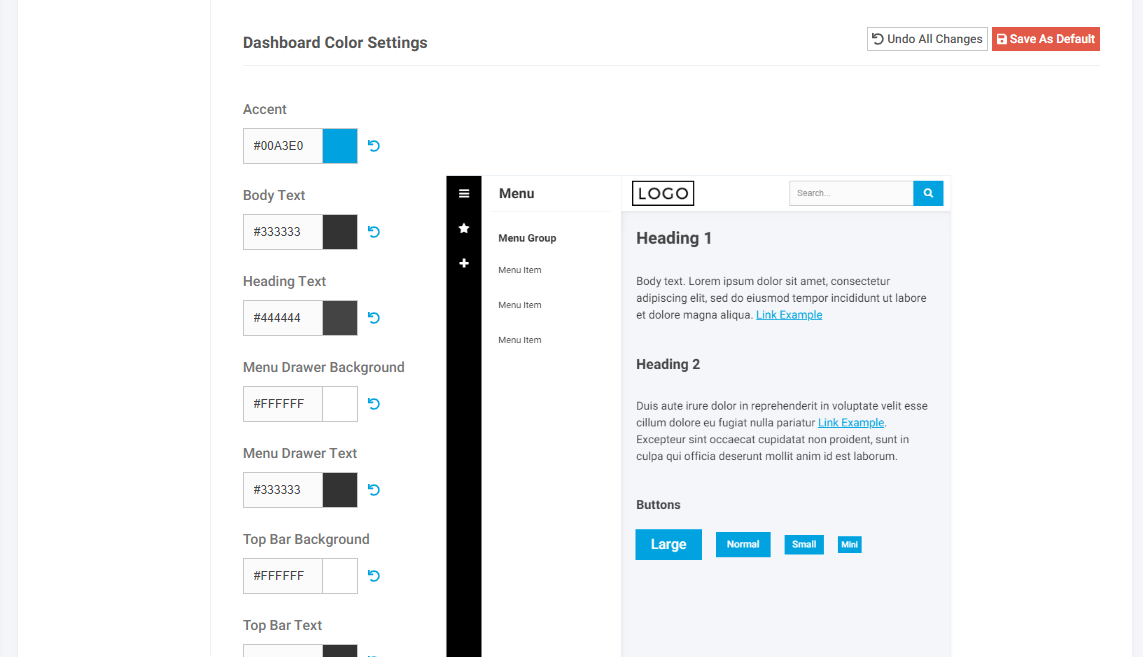This screenshot has height=657, width=1143.
Task: Click the hamburger menu icon in preview
Action: coord(464,193)
